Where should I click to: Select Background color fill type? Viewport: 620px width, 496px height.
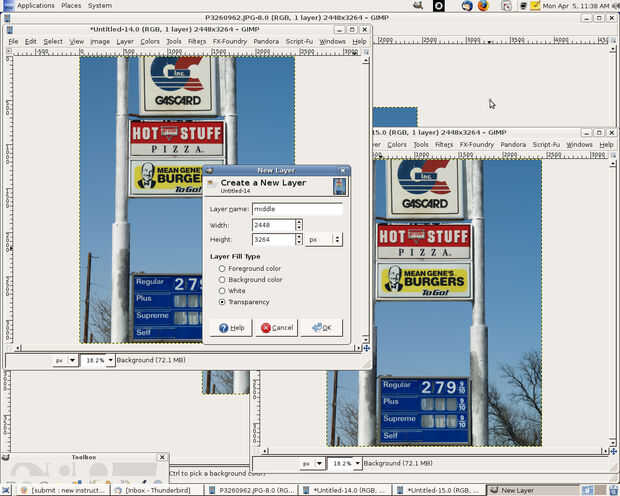coord(251,280)
